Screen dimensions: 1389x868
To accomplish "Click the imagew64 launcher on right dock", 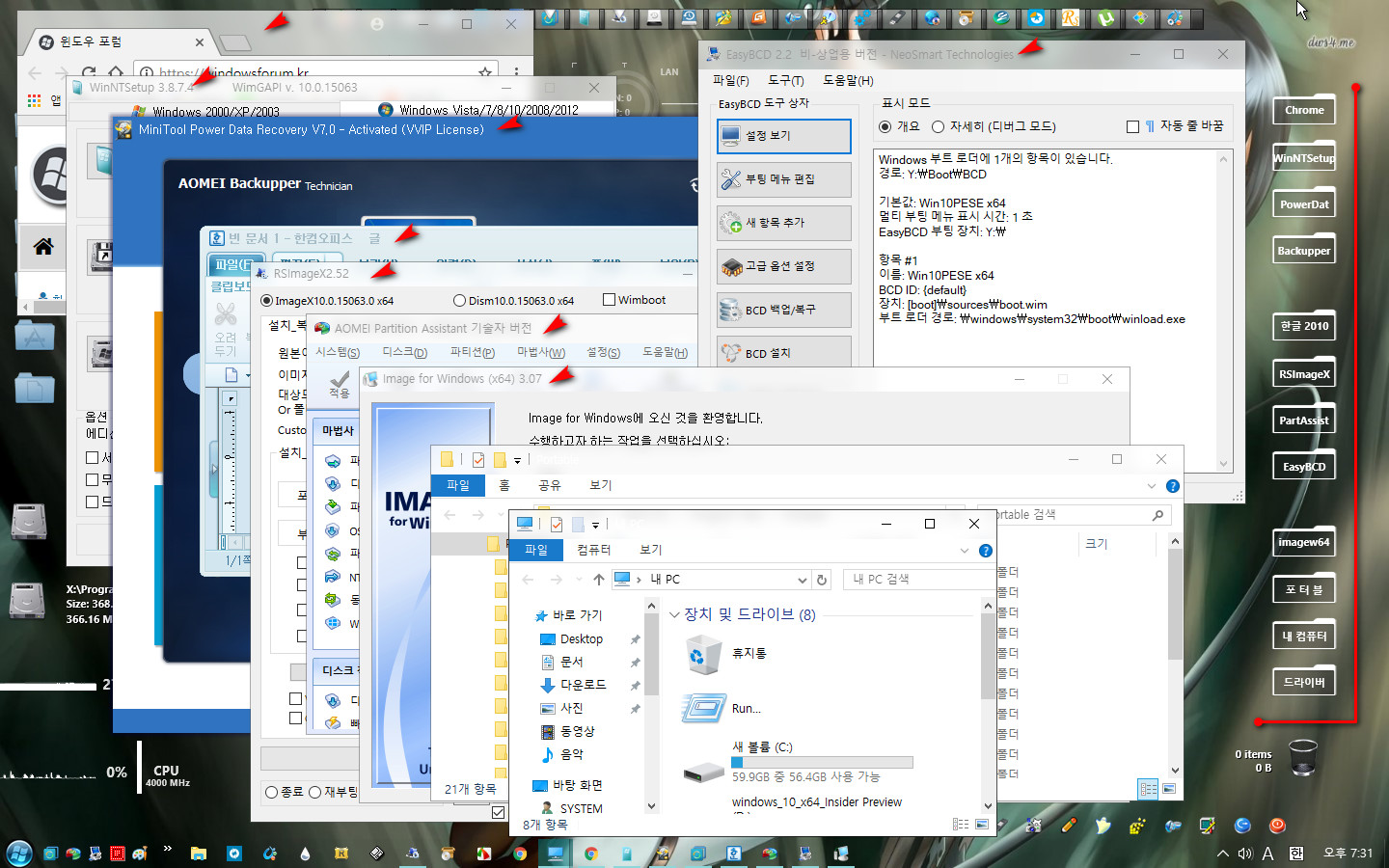I will click(x=1304, y=542).
